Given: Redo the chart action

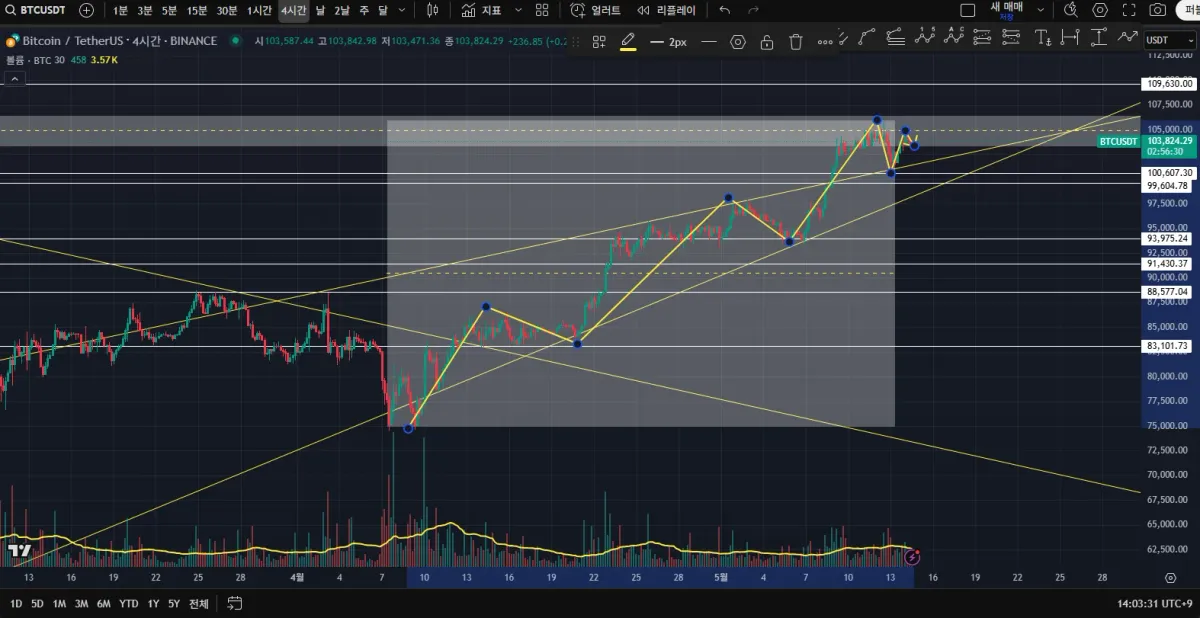Looking at the screenshot, I should point(752,10).
